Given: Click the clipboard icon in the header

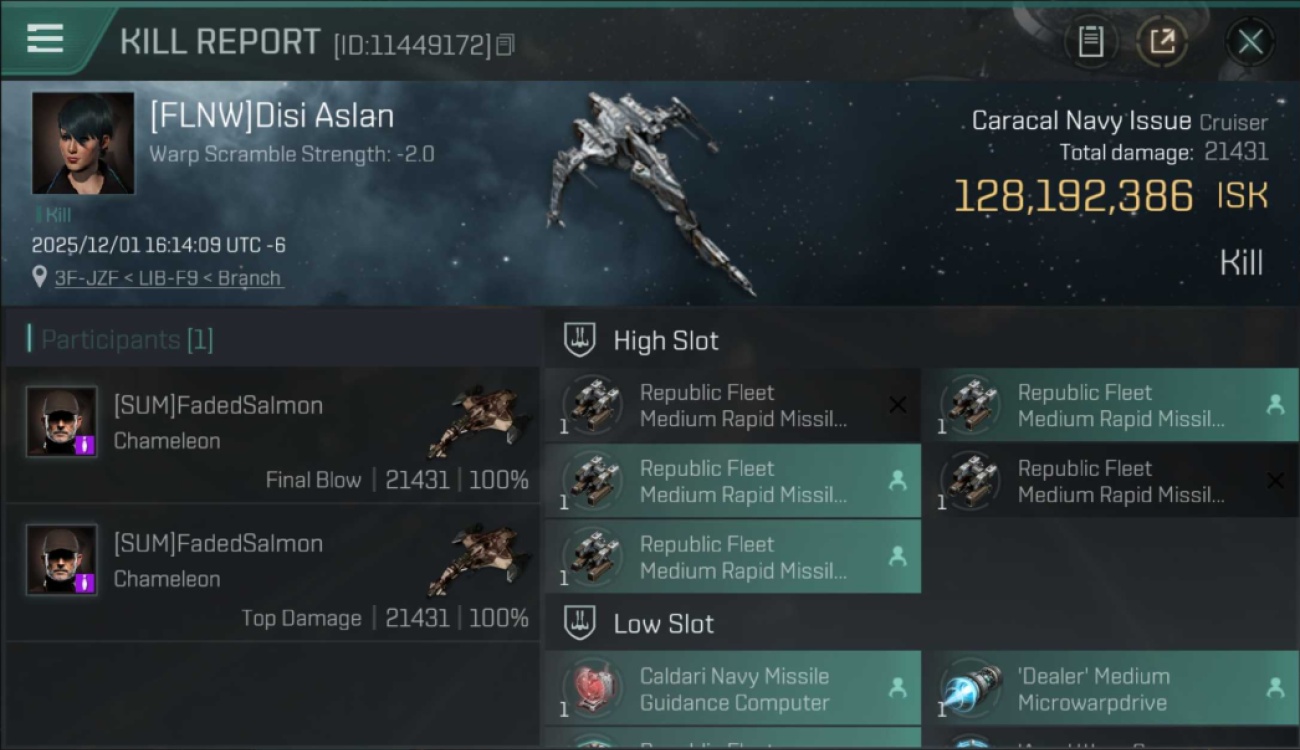Looking at the screenshot, I should click(x=1090, y=42).
